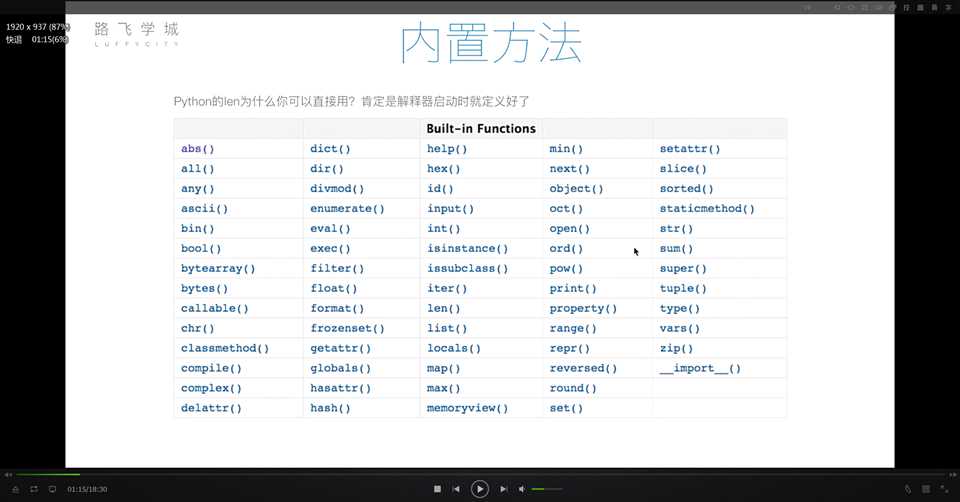Image resolution: width=960 pixels, height=502 pixels.
Task: Click the setattr() function entry
Action: [689, 149]
